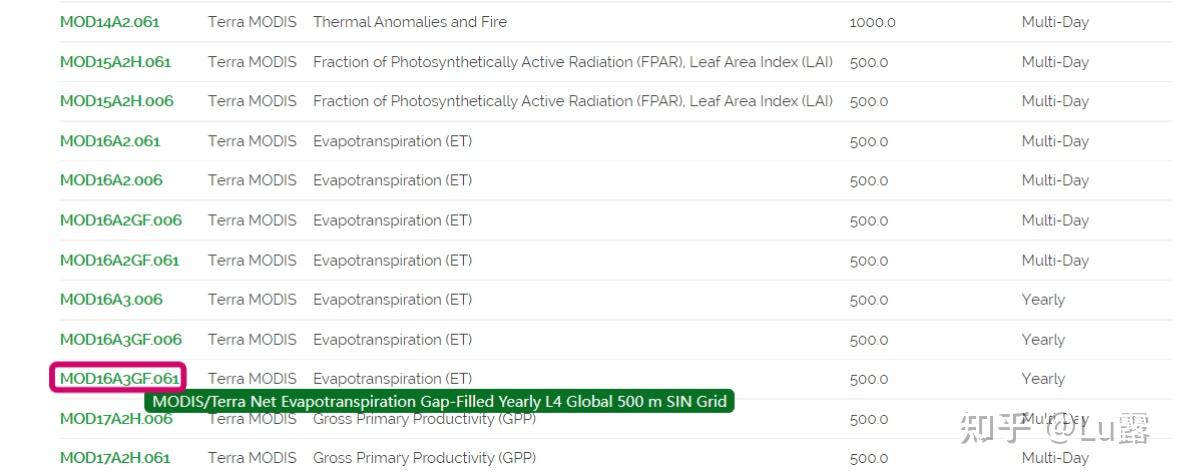Open the MOD16A3.006 yearly product
Viewport: 1179px width, 475px height.
[110, 300]
